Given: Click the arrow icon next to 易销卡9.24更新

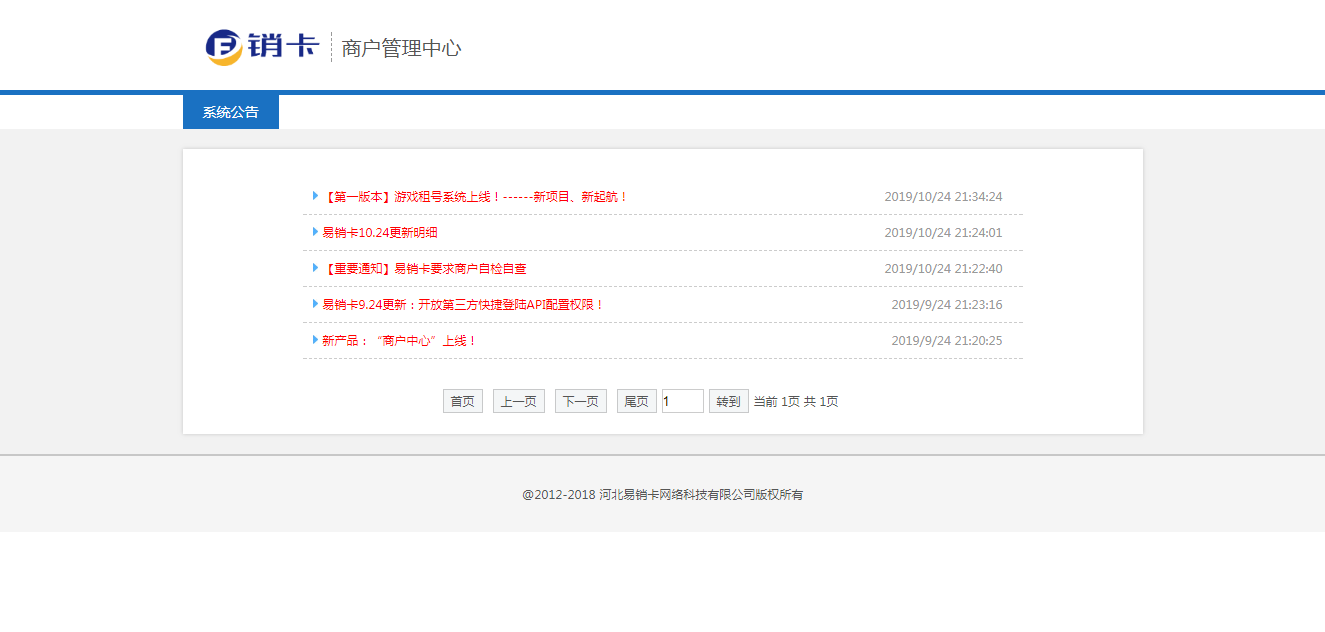Looking at the screenshot, I should (x=315, y=304).
